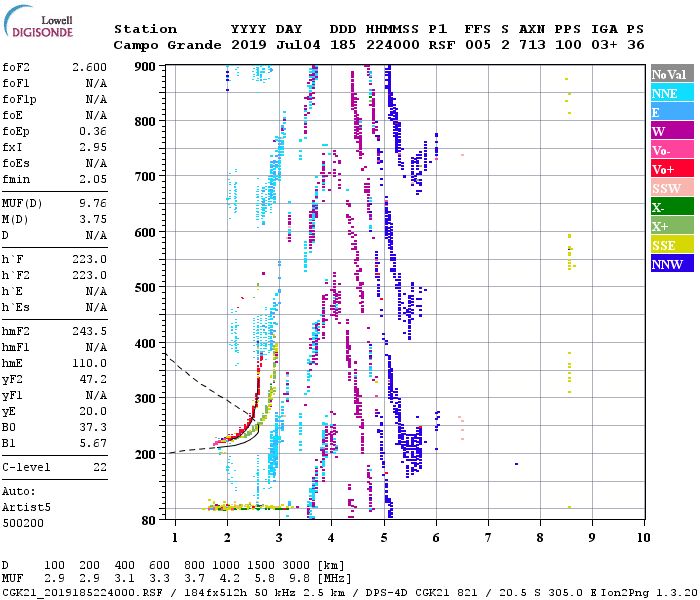Viewport: 700px width, 600px height.
Task: Click the CGK21_2019185224000.RSF file name
Action: click(x=82, y=593)
